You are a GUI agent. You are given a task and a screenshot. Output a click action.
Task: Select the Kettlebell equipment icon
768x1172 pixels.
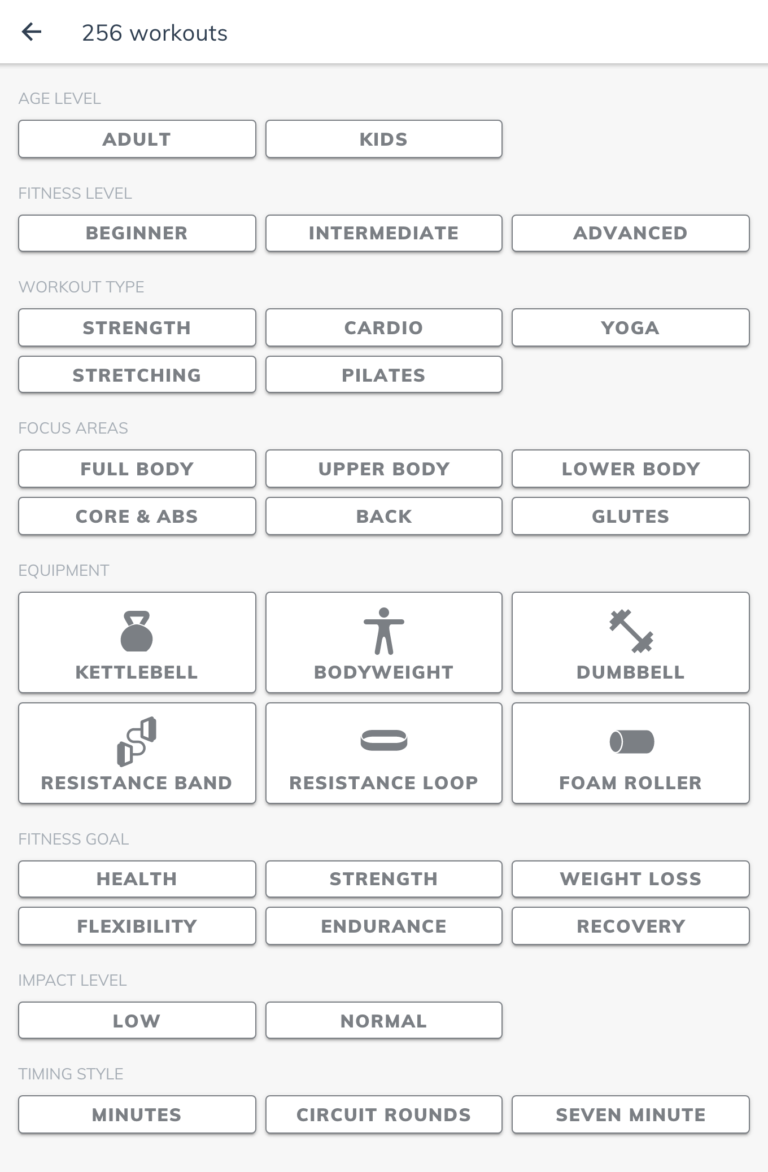click(x=137, y=631)
